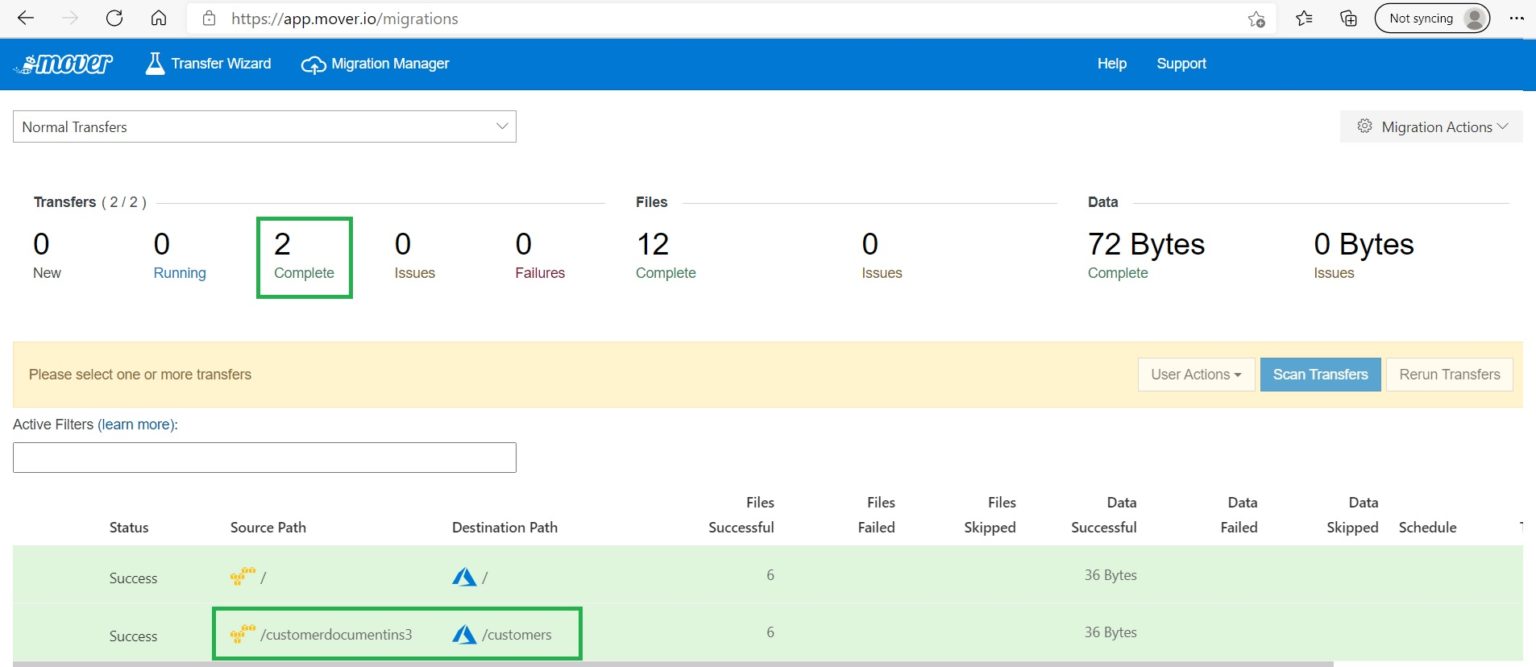Click the Azure icon in the / row
The image size is (1536, 667).
pos(464,577)
